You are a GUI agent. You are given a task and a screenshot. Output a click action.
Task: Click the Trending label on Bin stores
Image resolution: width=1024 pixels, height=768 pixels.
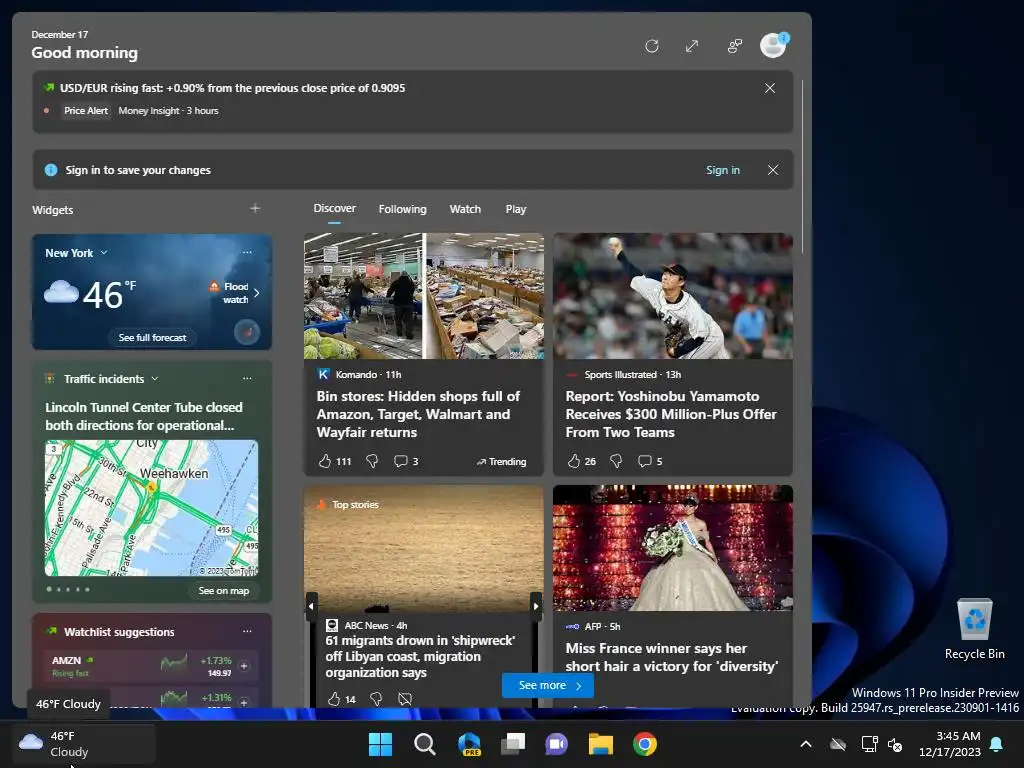(501, 462)
